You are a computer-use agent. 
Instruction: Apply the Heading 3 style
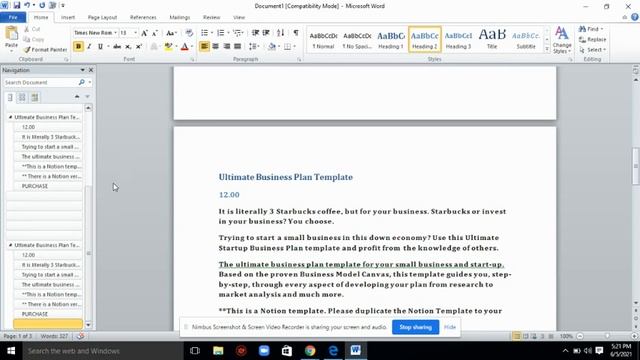tap(458, 40)
